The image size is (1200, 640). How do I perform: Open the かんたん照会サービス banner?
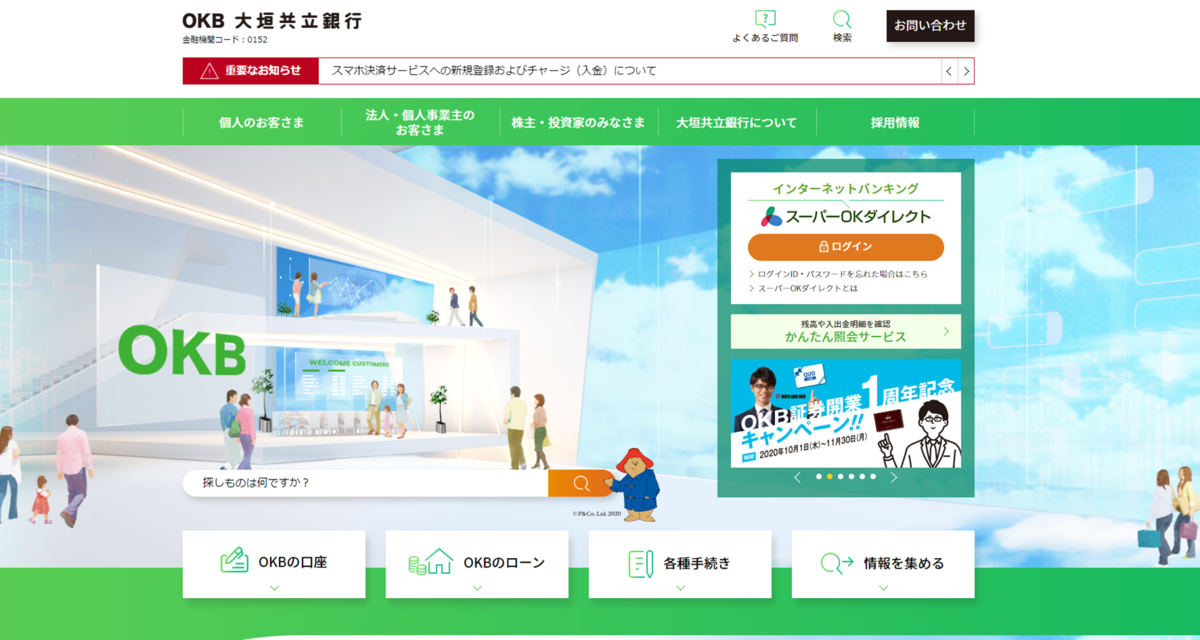[x=846, y=331]
